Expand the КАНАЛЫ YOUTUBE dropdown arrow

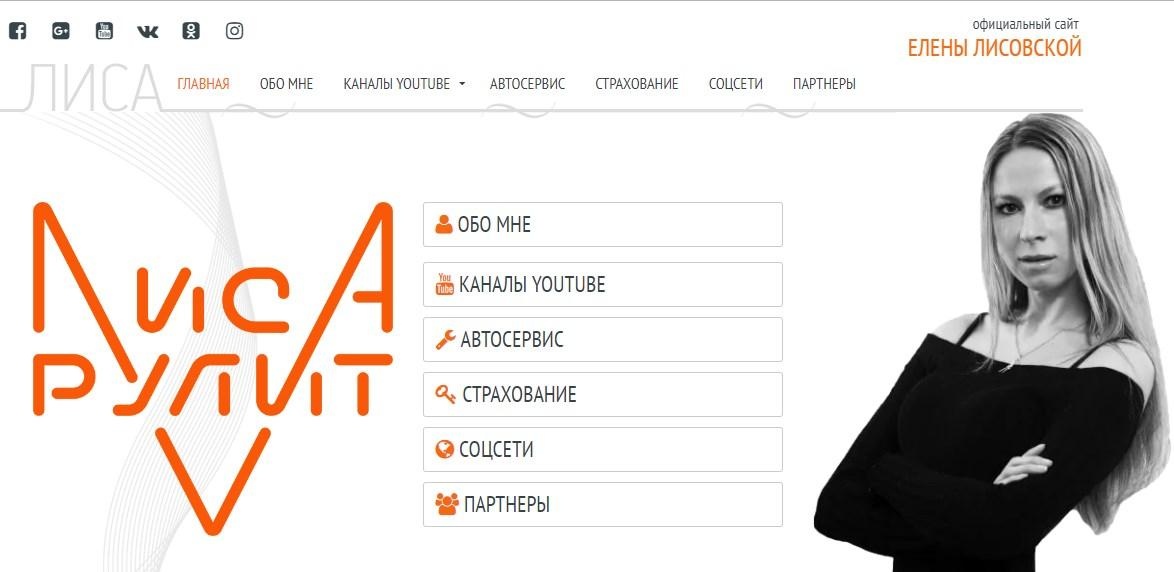tap(462, 84)
